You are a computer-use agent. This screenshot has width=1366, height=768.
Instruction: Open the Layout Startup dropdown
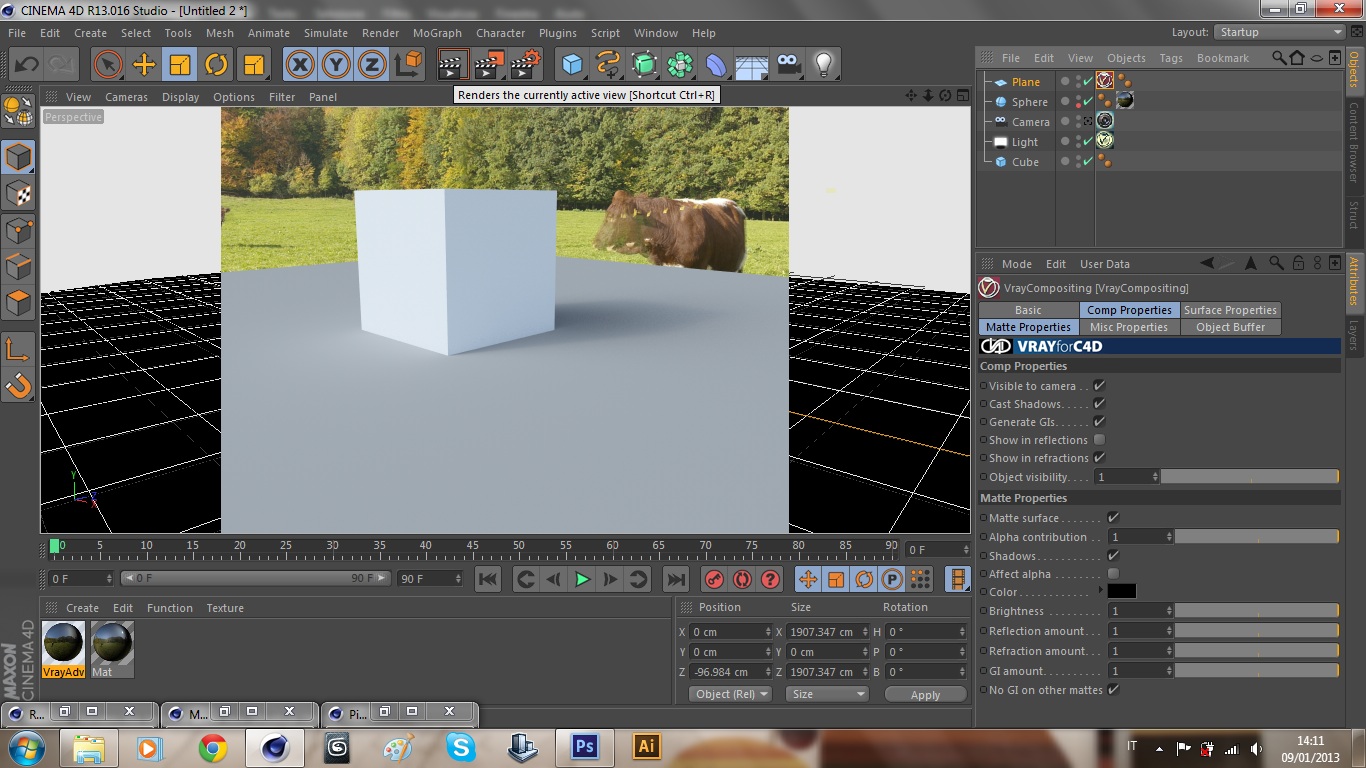[1277, 32]
